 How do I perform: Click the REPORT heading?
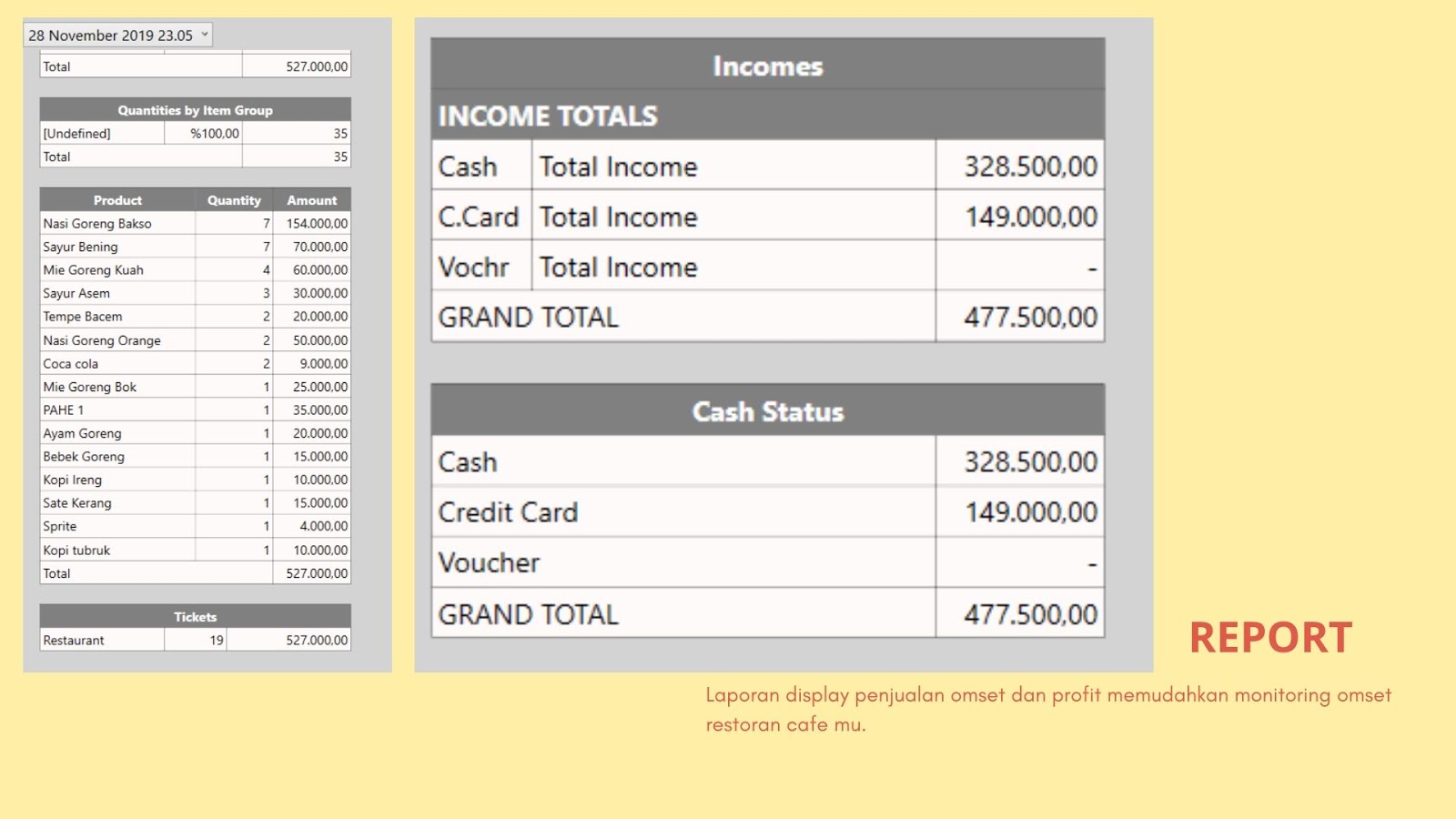tap(1270, 638)
